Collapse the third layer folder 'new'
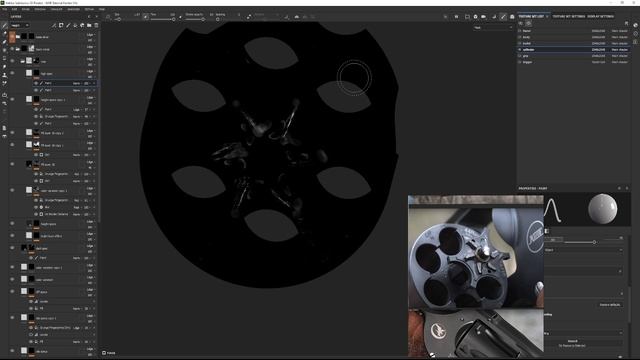 [23, 62]
